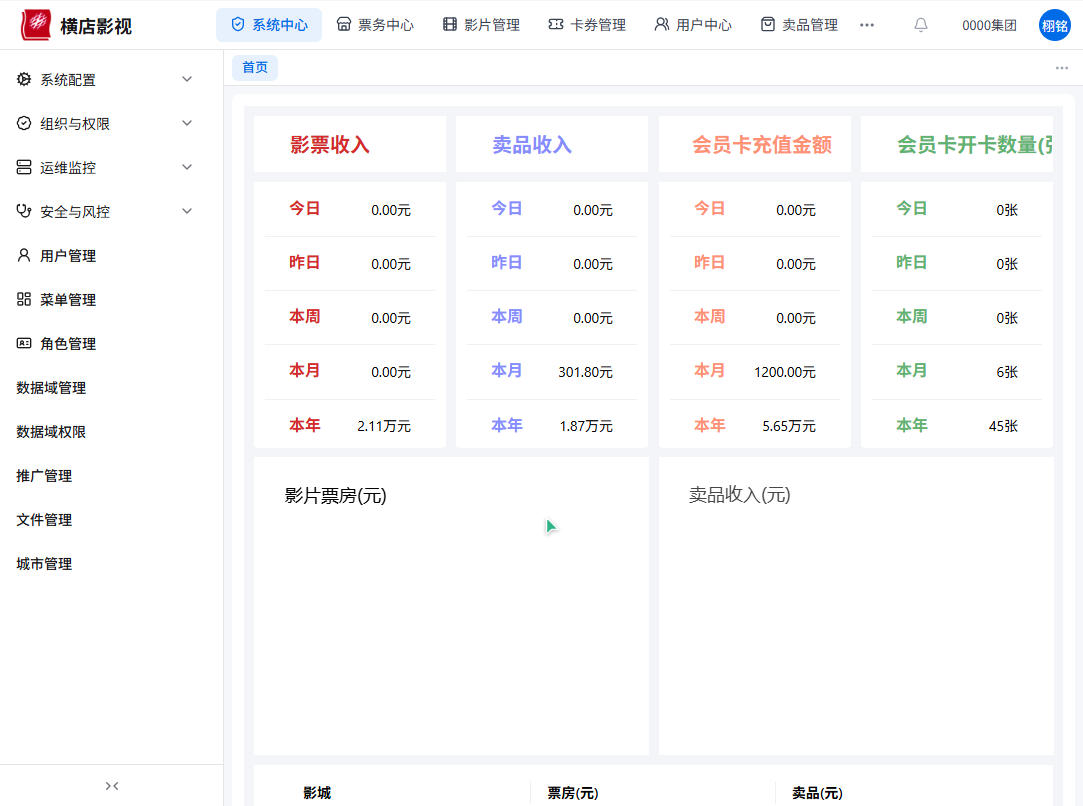Click the shield icon of 系统中心
This screenshot has height=806, width=1083.
pos(238,25)
